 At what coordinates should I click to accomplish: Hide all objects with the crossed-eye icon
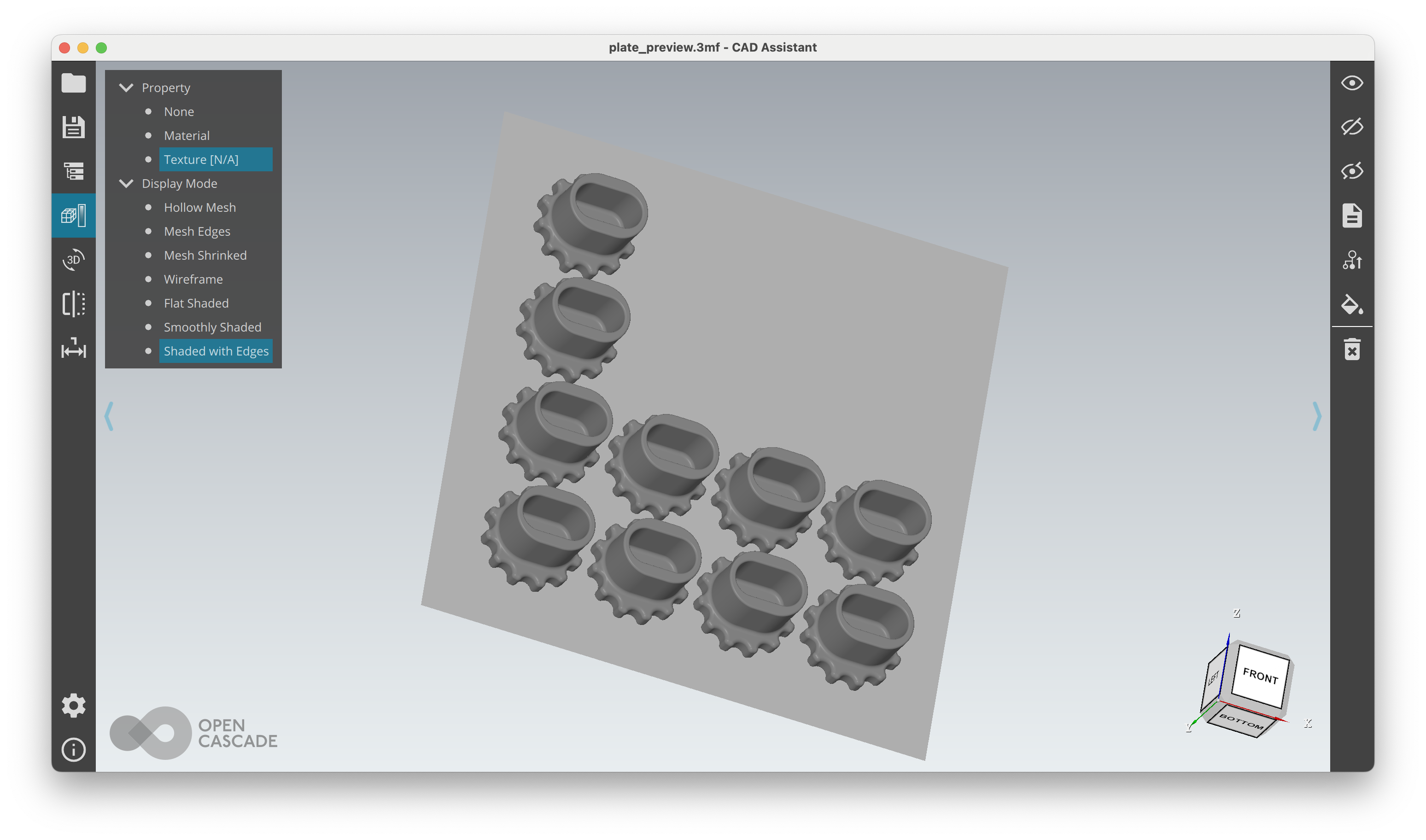(x=1353, y=127)
